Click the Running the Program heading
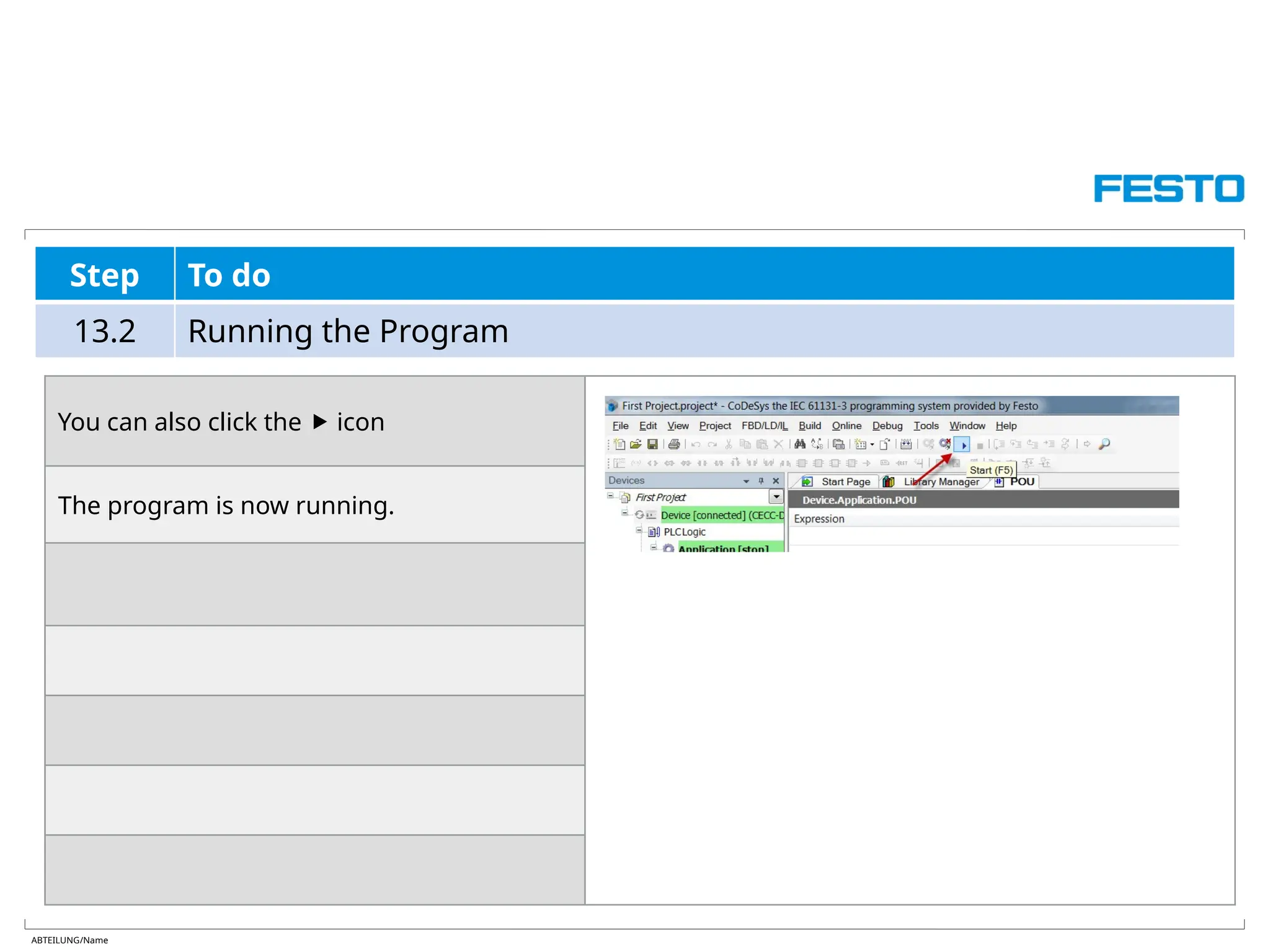 tap(348, 331)
